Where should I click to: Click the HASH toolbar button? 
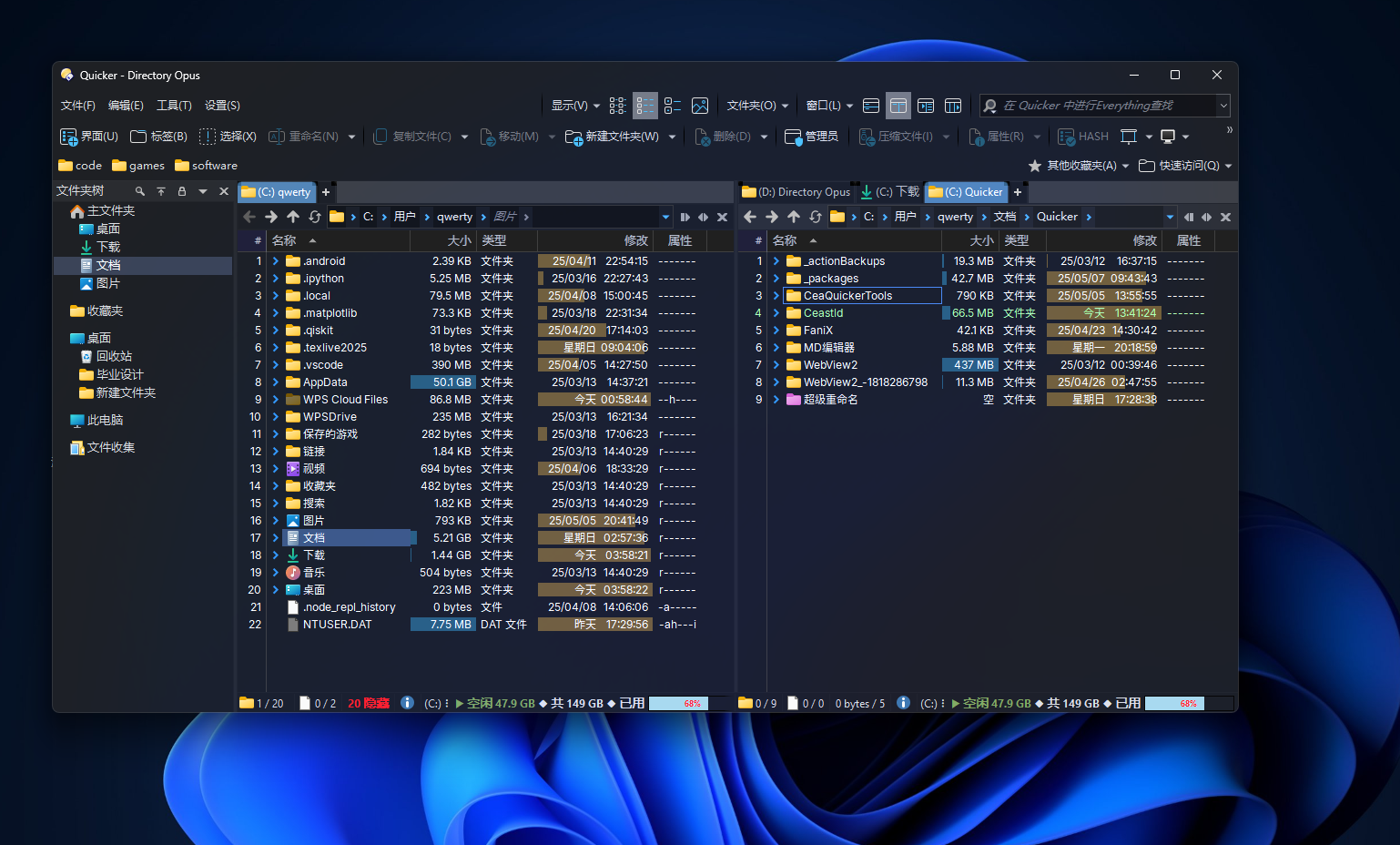(x=1083, y=137)
